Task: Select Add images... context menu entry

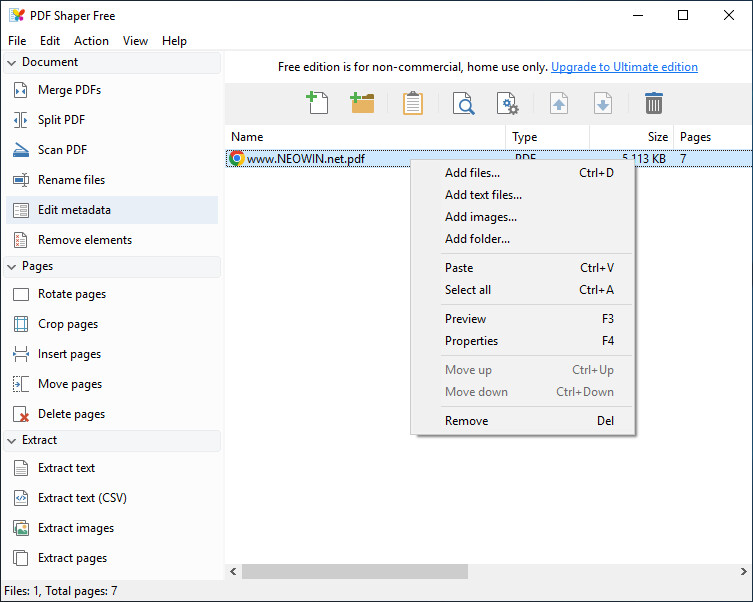Action: (x=522, y=217)
